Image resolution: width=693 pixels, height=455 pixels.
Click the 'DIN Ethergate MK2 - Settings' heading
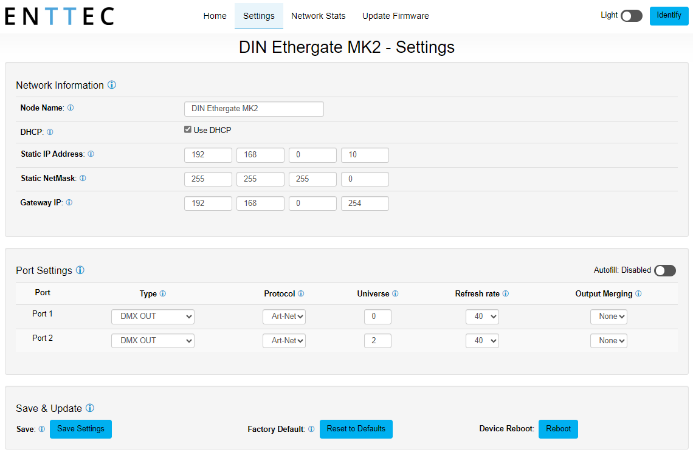point(346,47)
